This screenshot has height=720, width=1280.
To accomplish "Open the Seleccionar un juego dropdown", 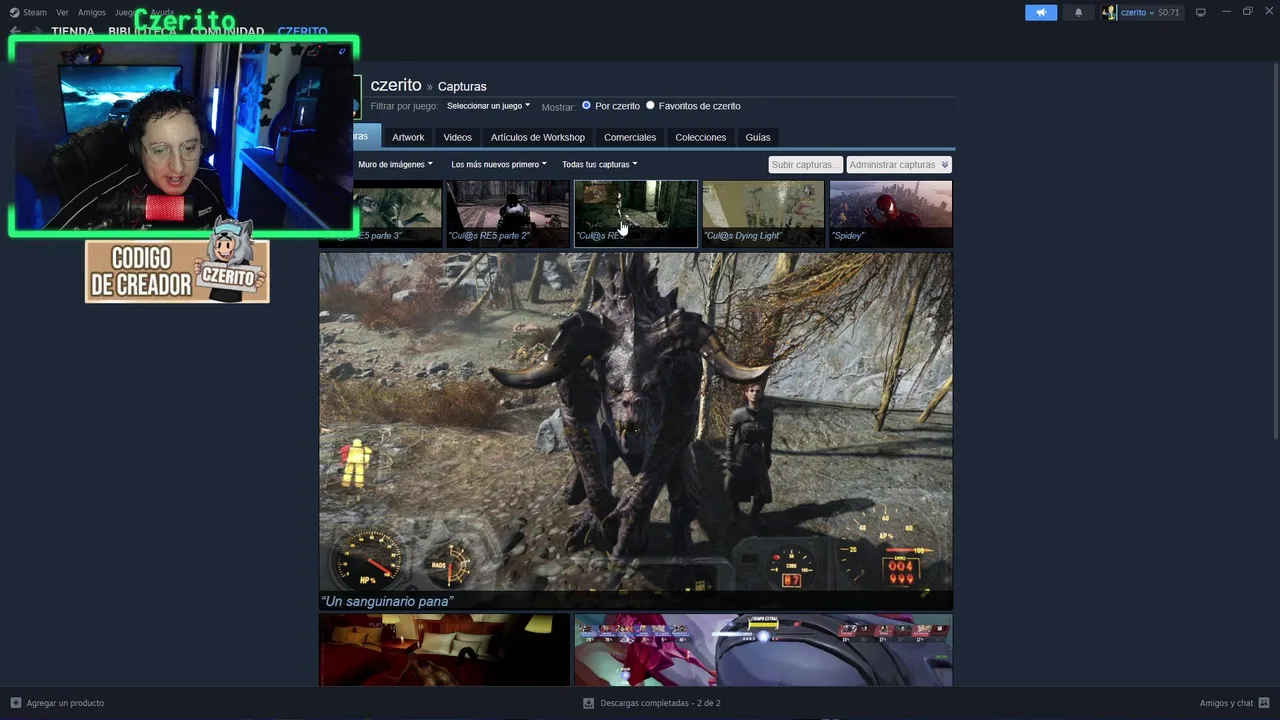I will tap(488, 106).
